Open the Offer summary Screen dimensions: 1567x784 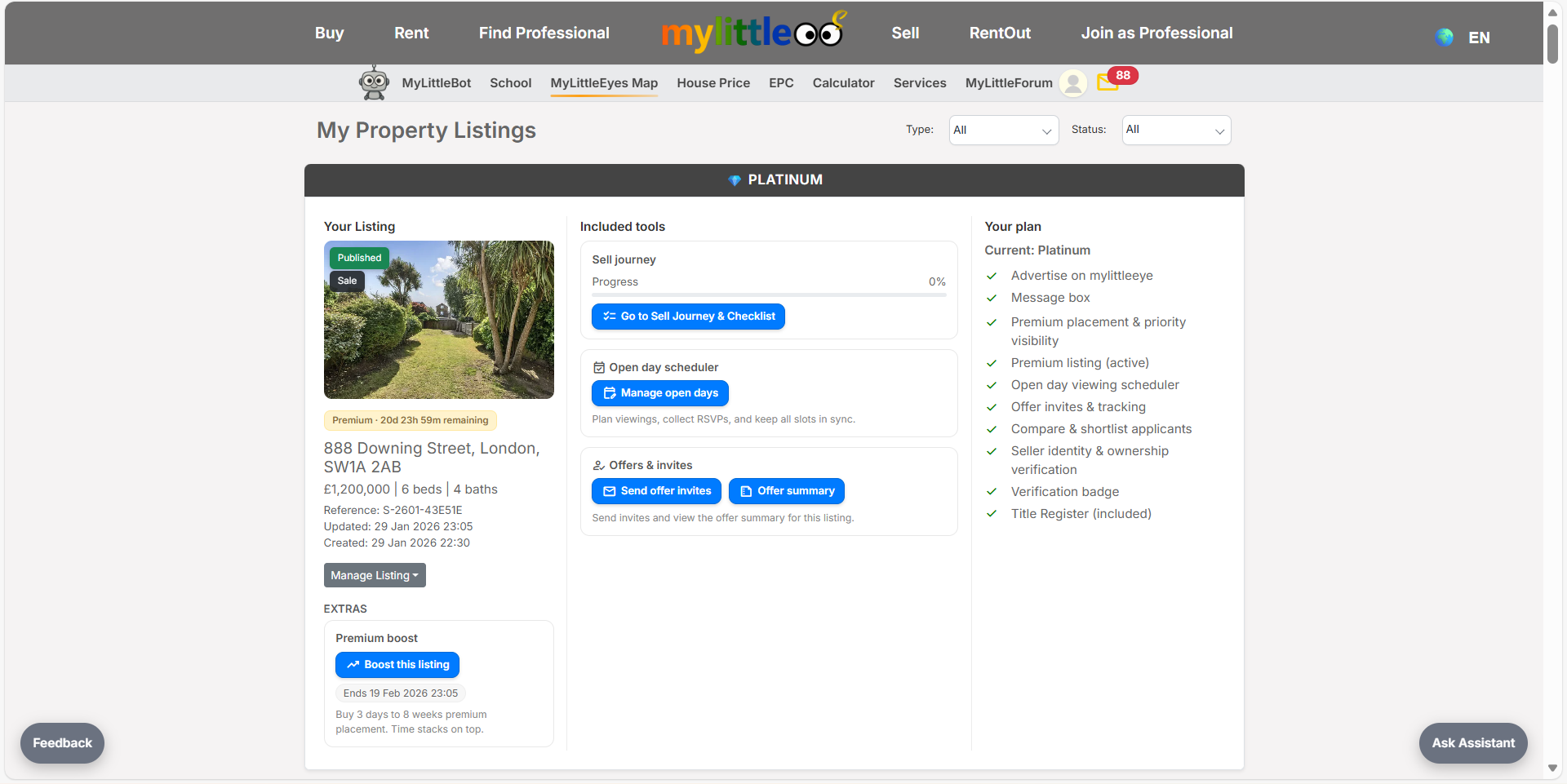pos(785,490)
